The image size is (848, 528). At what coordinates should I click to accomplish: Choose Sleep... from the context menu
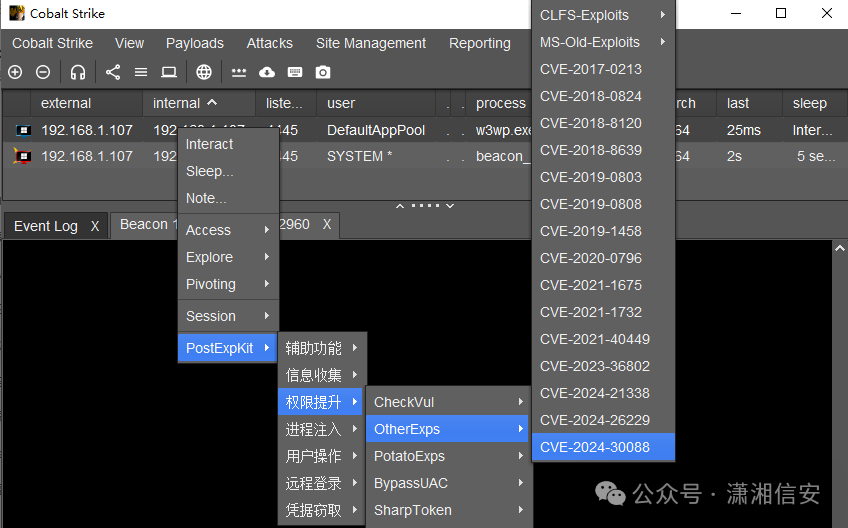[x=228, y=171]
